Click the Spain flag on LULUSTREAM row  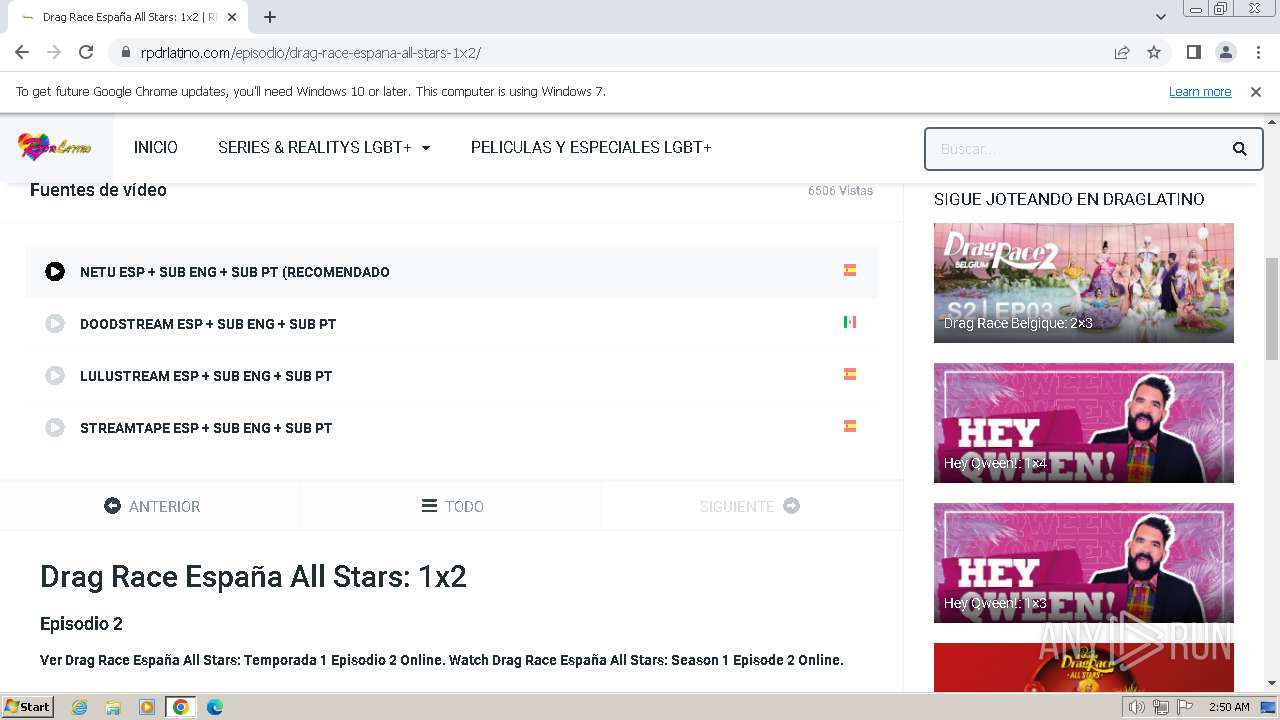click(x=850, y=374)
